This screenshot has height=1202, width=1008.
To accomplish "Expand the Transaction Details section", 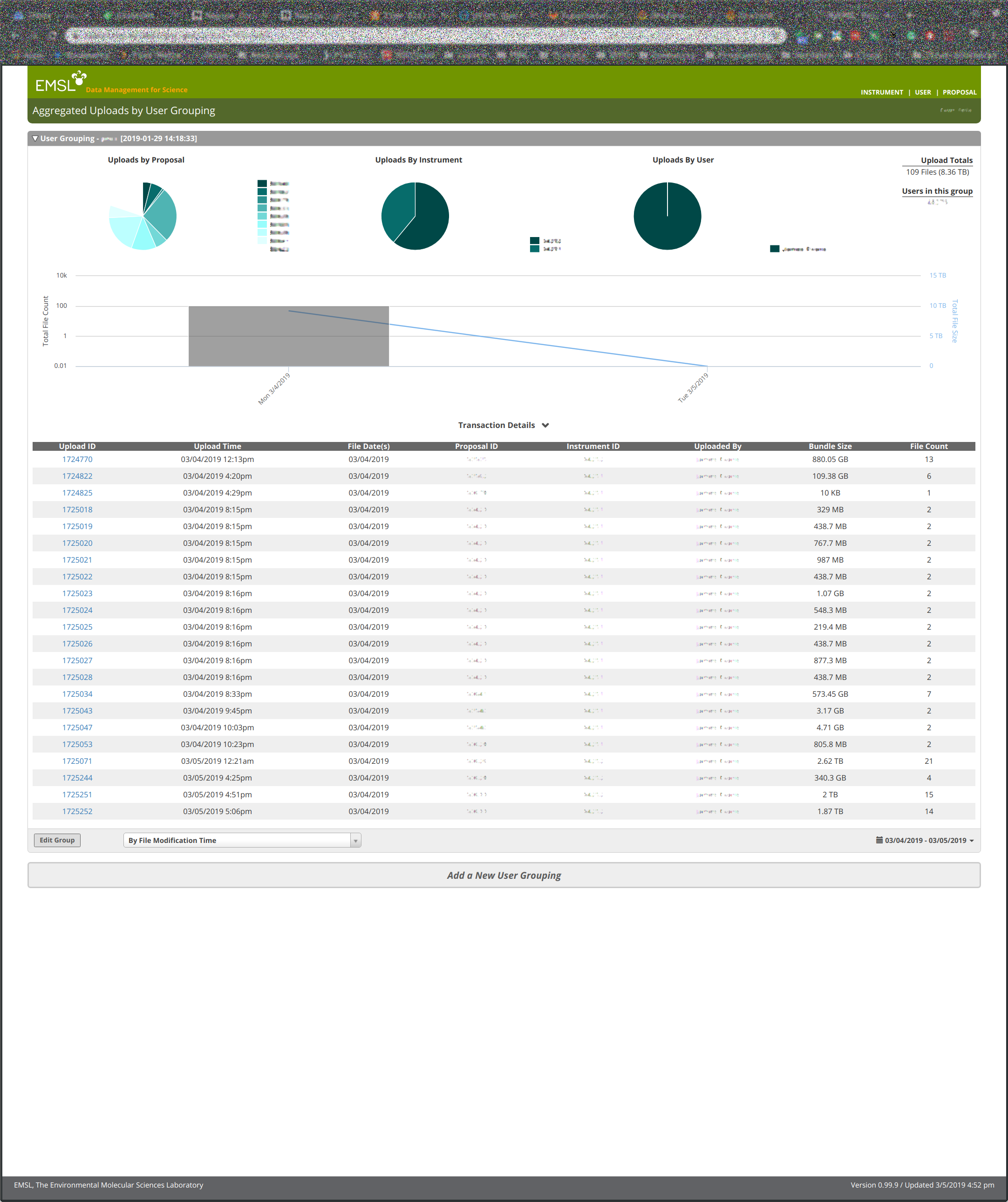I will click(x=545, y=425).
